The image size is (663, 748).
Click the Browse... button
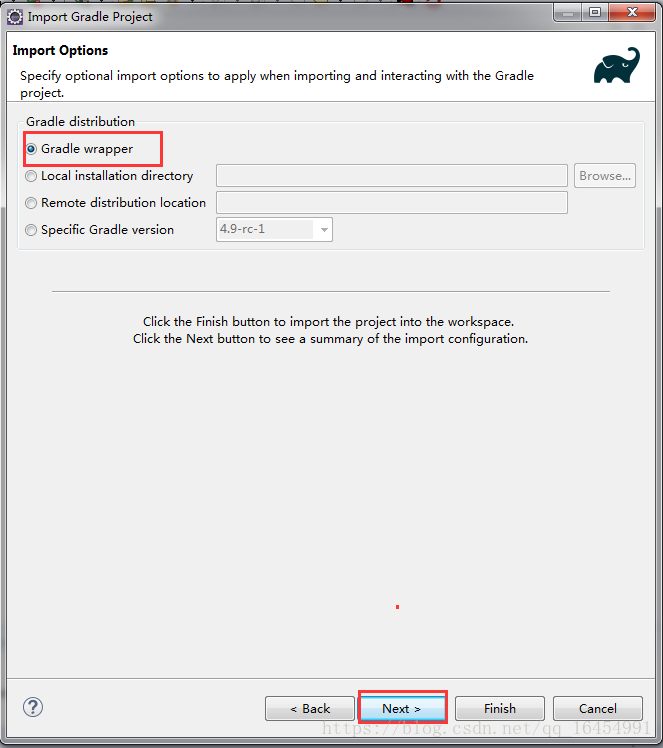tap(605, 176)
